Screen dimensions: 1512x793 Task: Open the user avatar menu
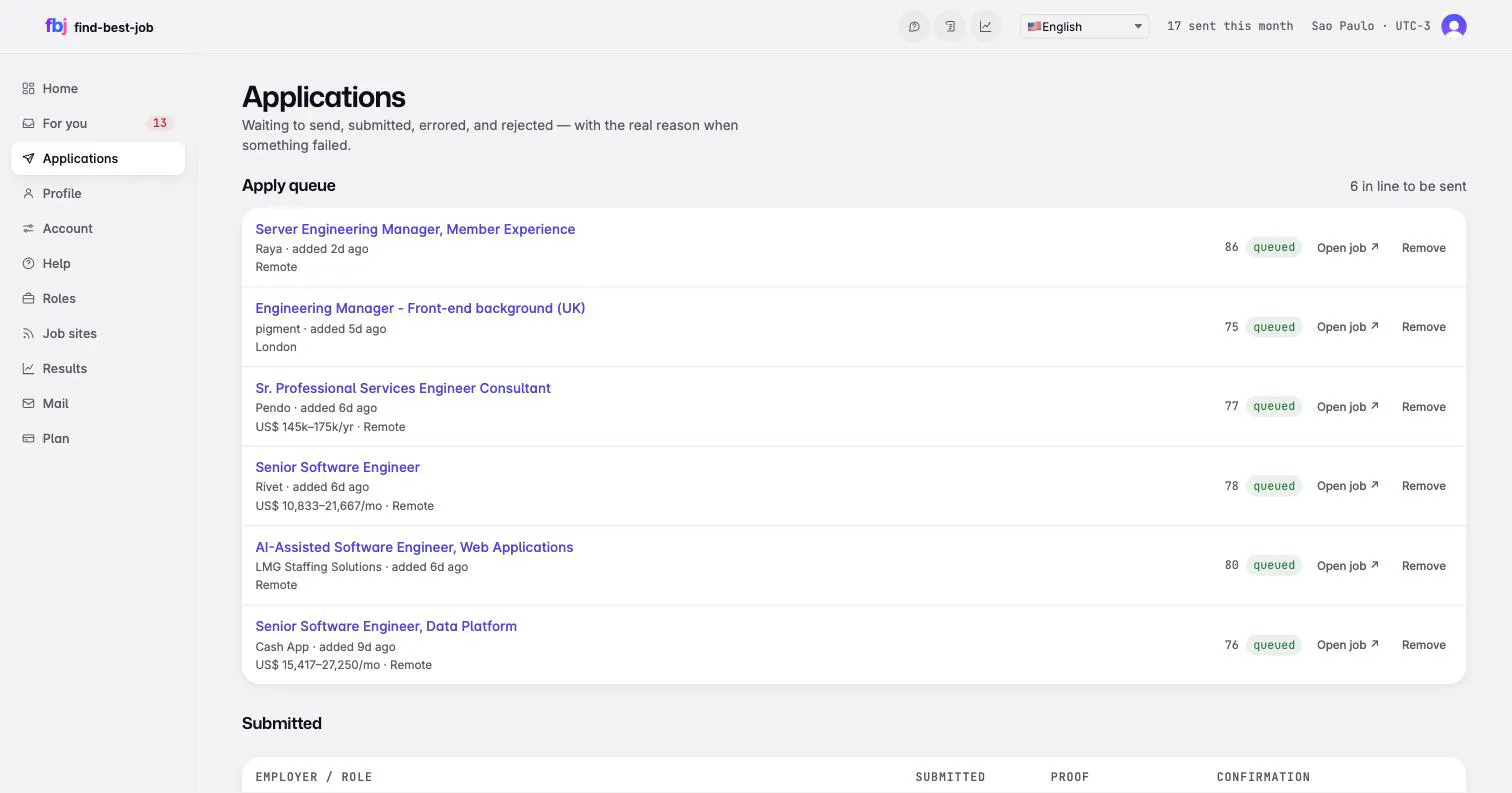[1454, 26]
